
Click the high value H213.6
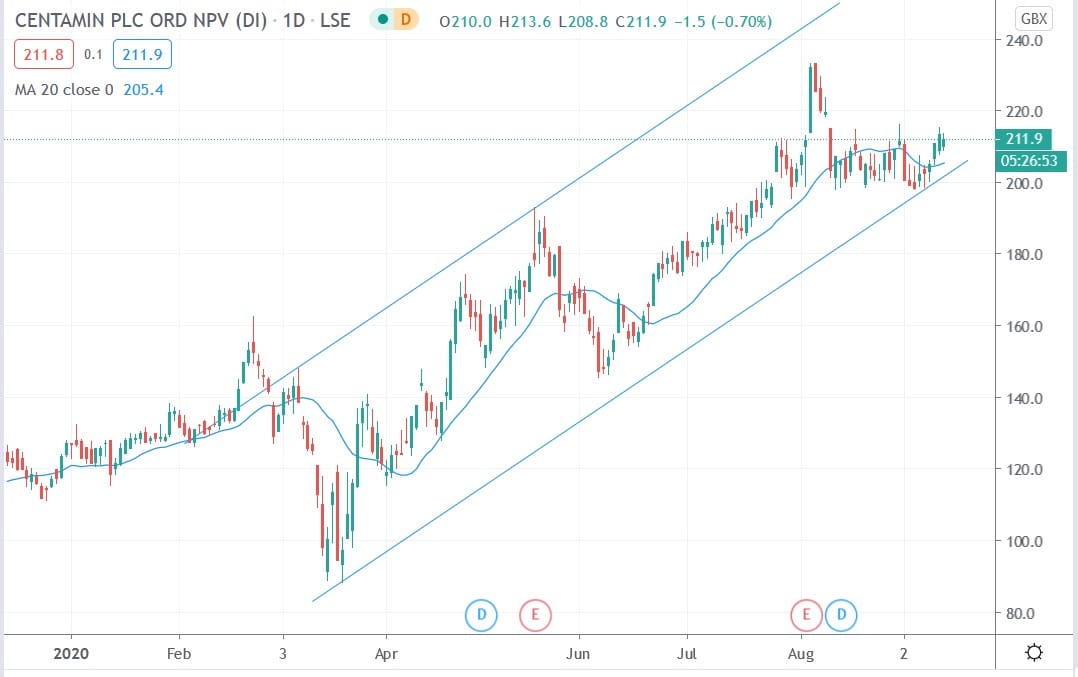[x=525, y=21]
